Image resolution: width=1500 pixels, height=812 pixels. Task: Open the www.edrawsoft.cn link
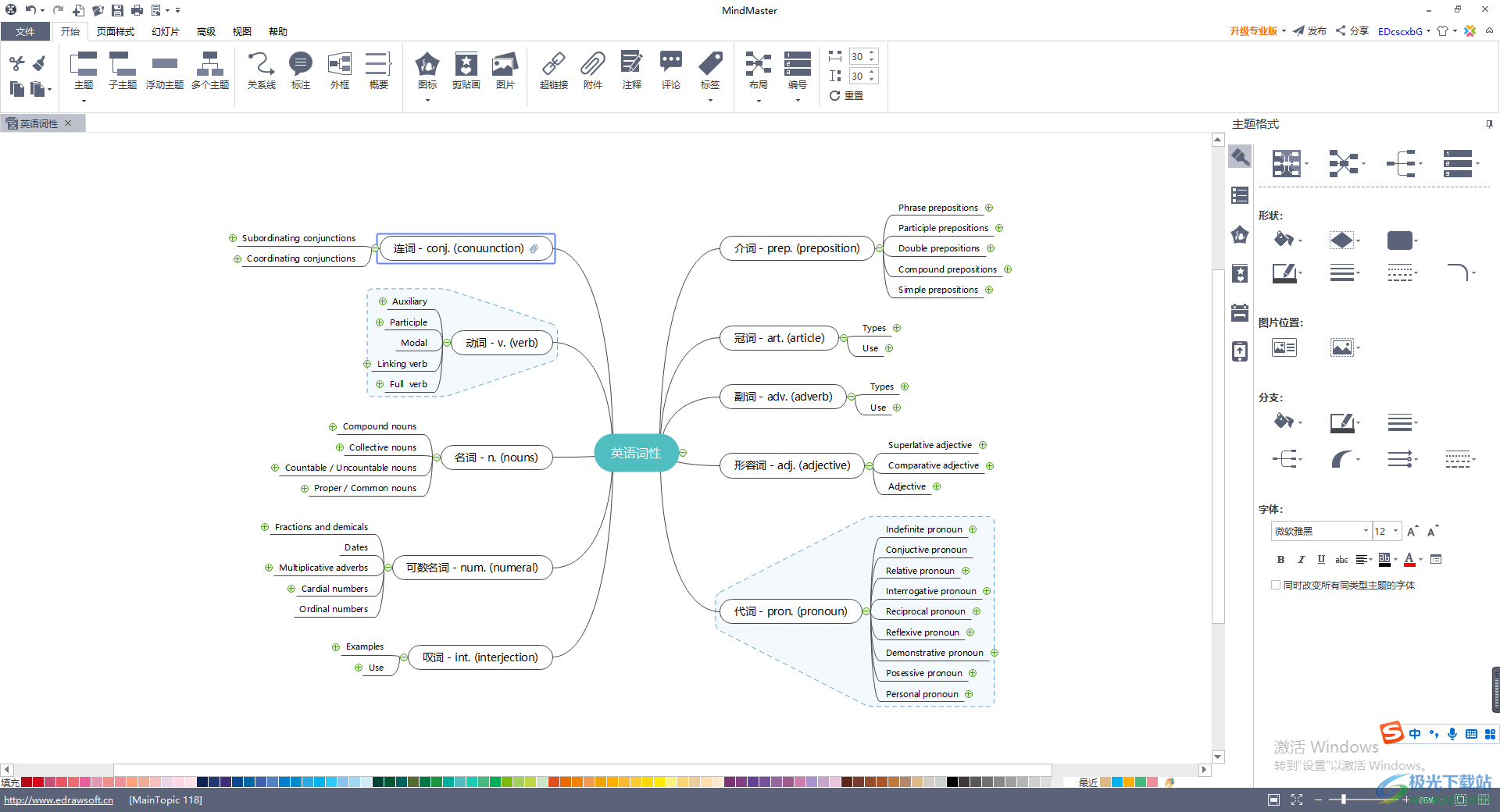click(59, 800)
